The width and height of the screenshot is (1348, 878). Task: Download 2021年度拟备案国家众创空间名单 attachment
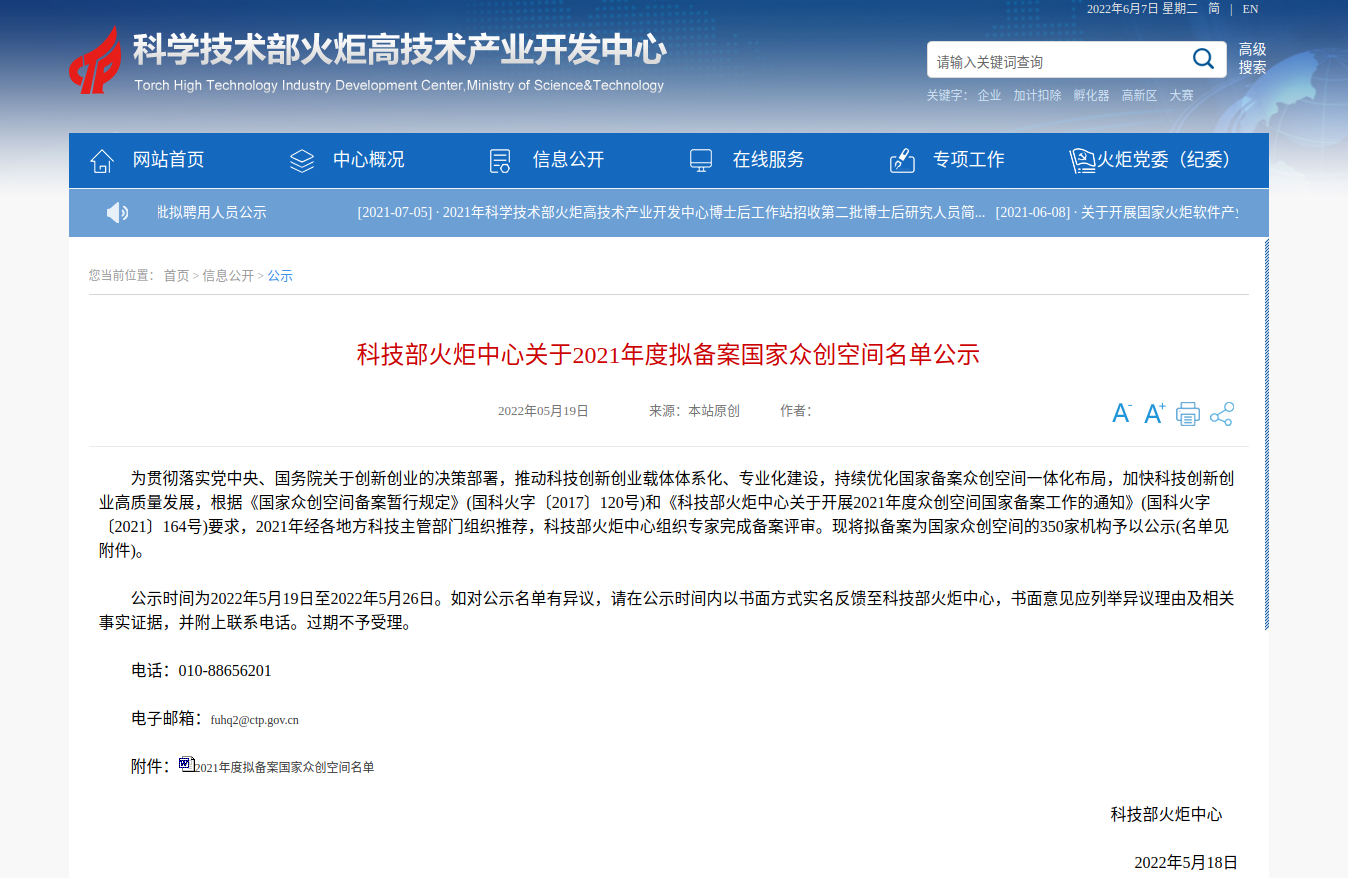point(284,767)
